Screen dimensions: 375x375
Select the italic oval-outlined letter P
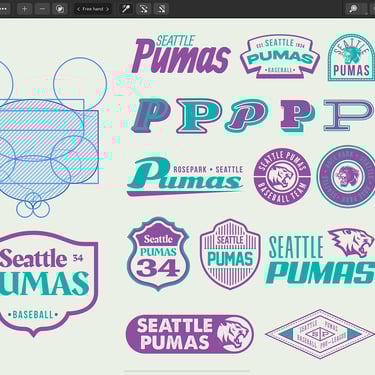247,116
